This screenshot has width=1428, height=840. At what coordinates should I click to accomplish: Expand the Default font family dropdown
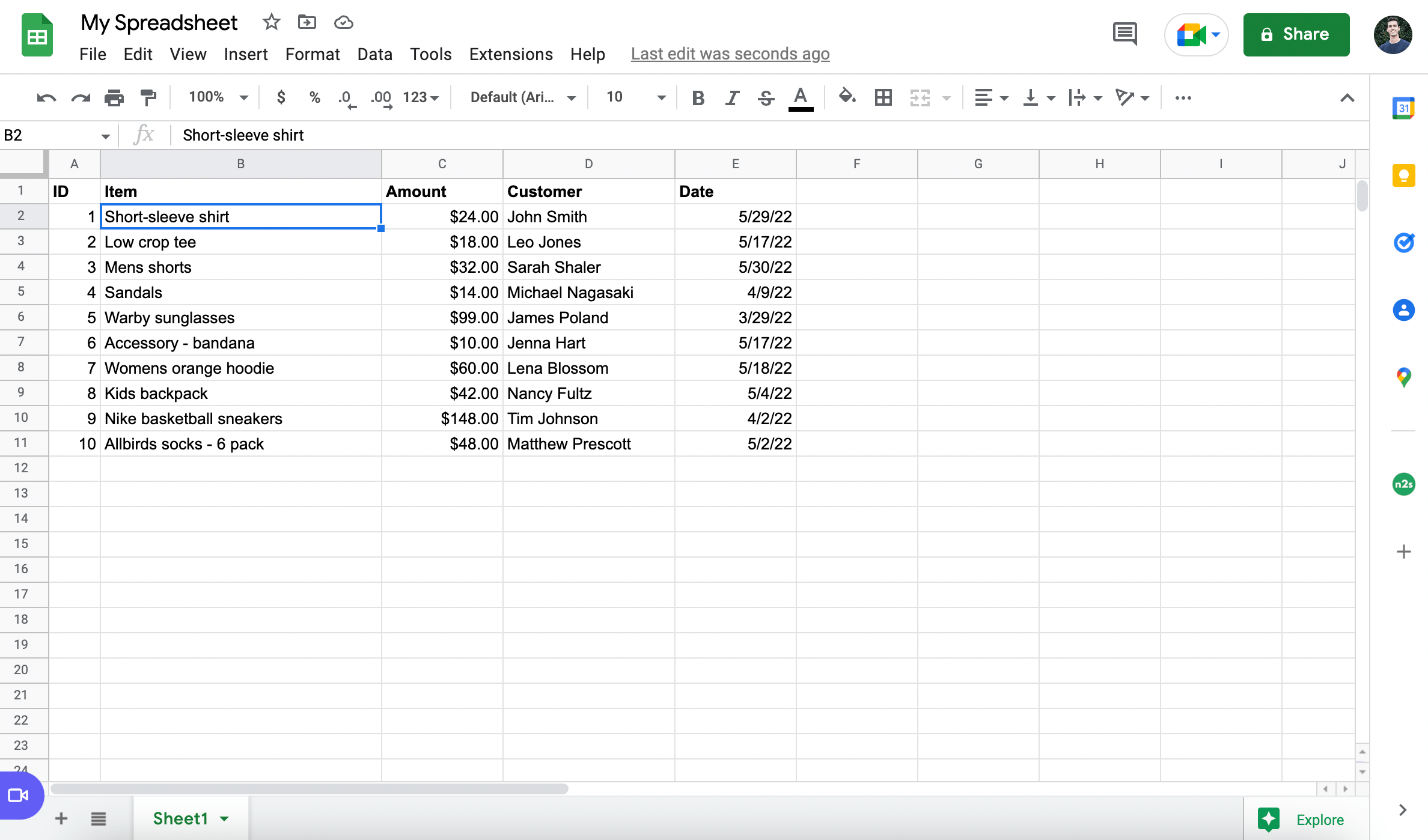522,97
